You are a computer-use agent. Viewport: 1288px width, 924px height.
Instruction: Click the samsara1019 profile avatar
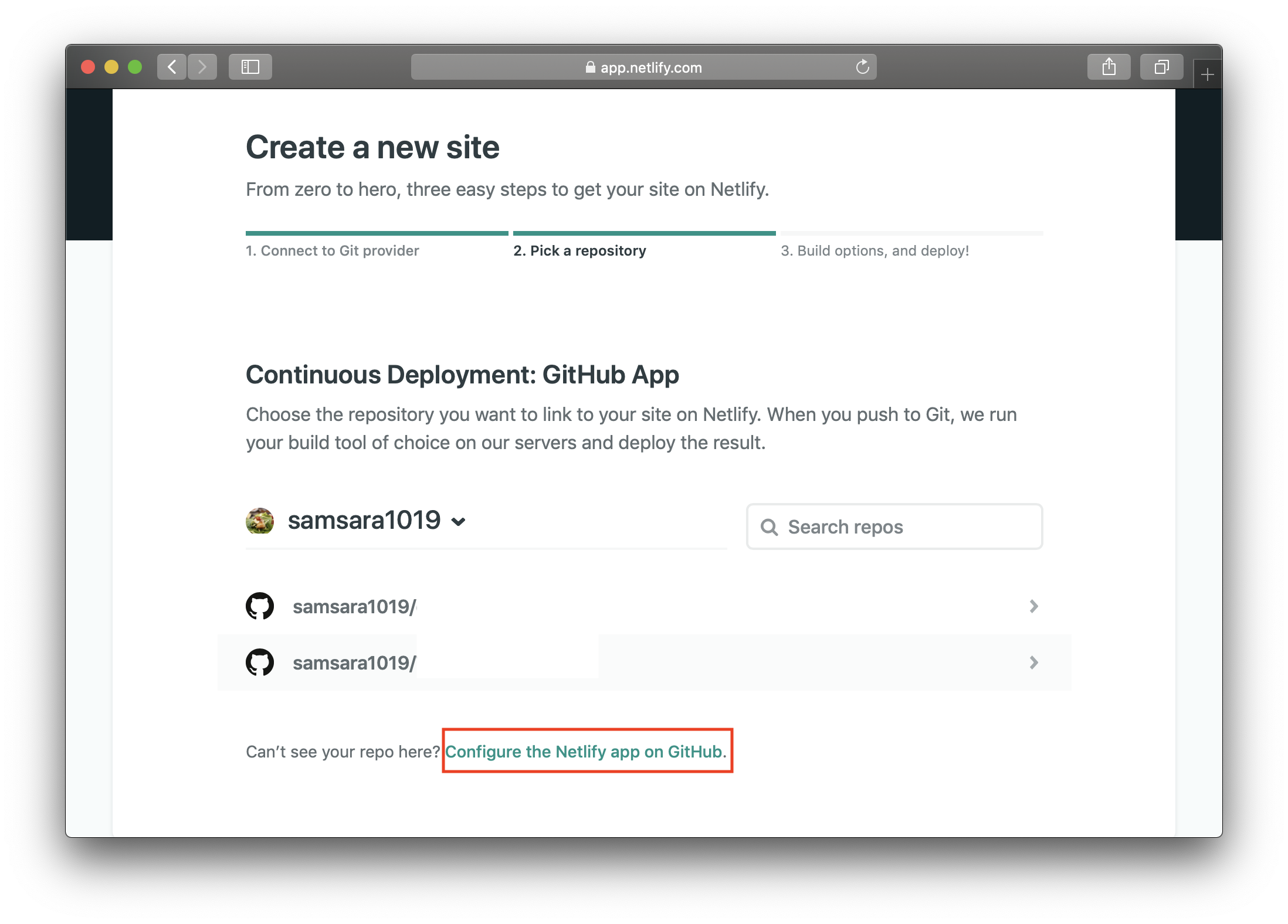click(260, 521)
